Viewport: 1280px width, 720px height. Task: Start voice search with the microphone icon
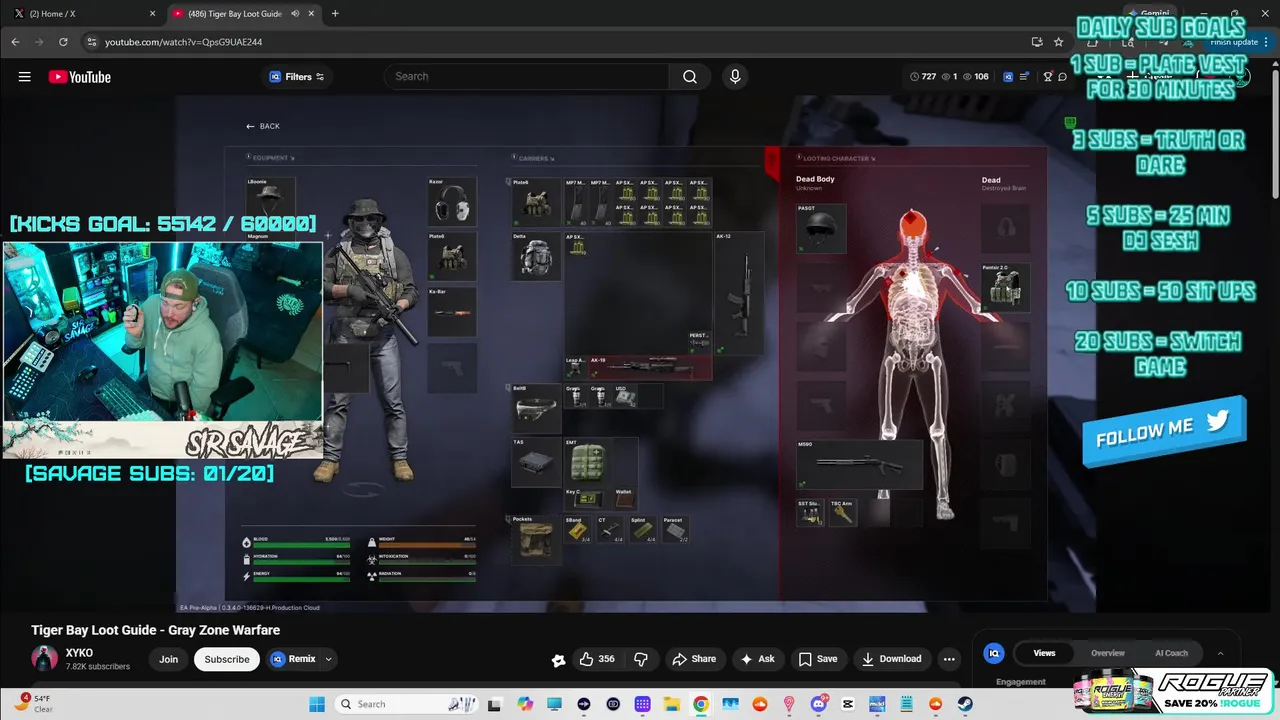point(736,77)
